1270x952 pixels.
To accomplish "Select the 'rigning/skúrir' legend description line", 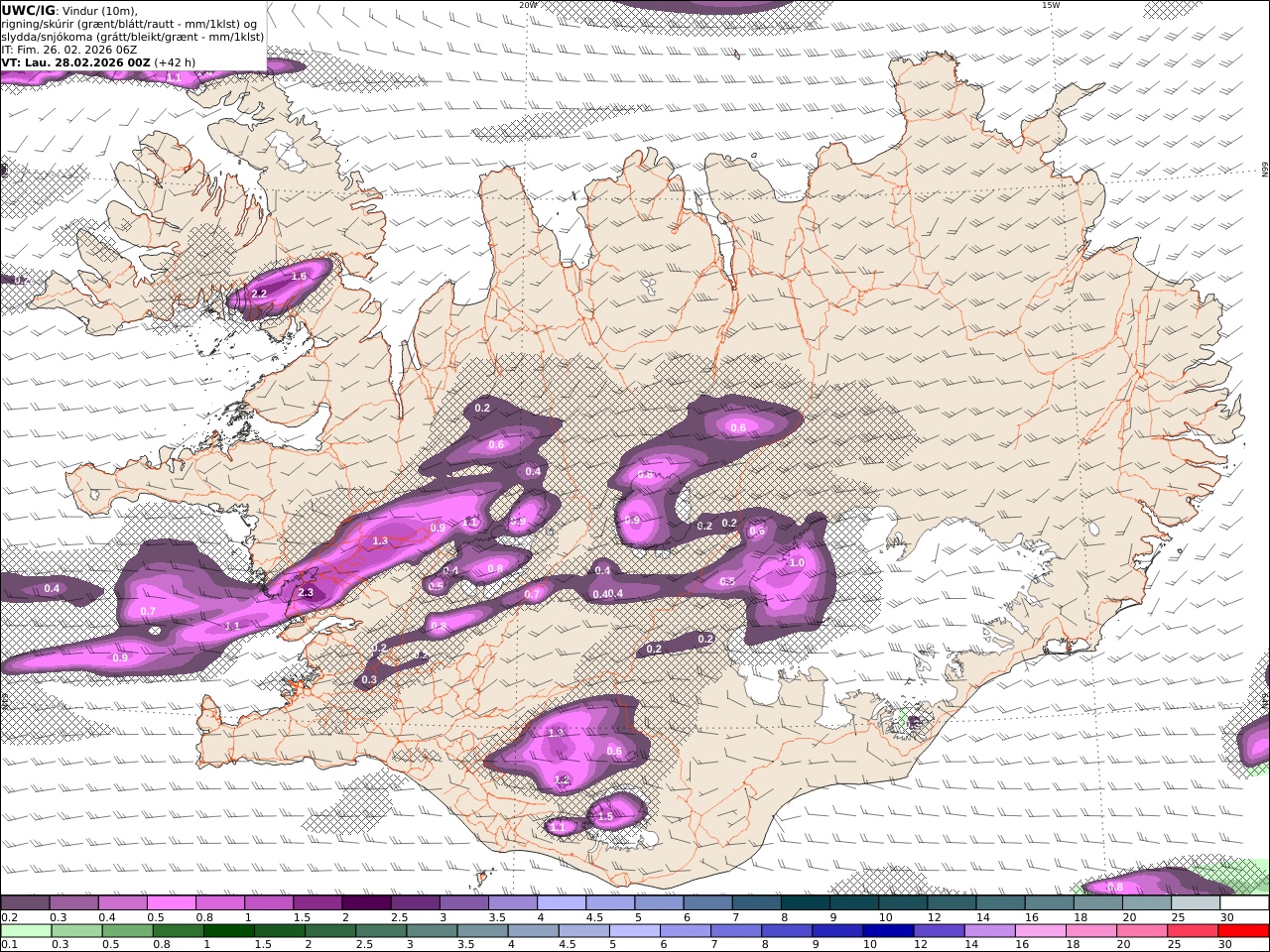I will point(129,23).
